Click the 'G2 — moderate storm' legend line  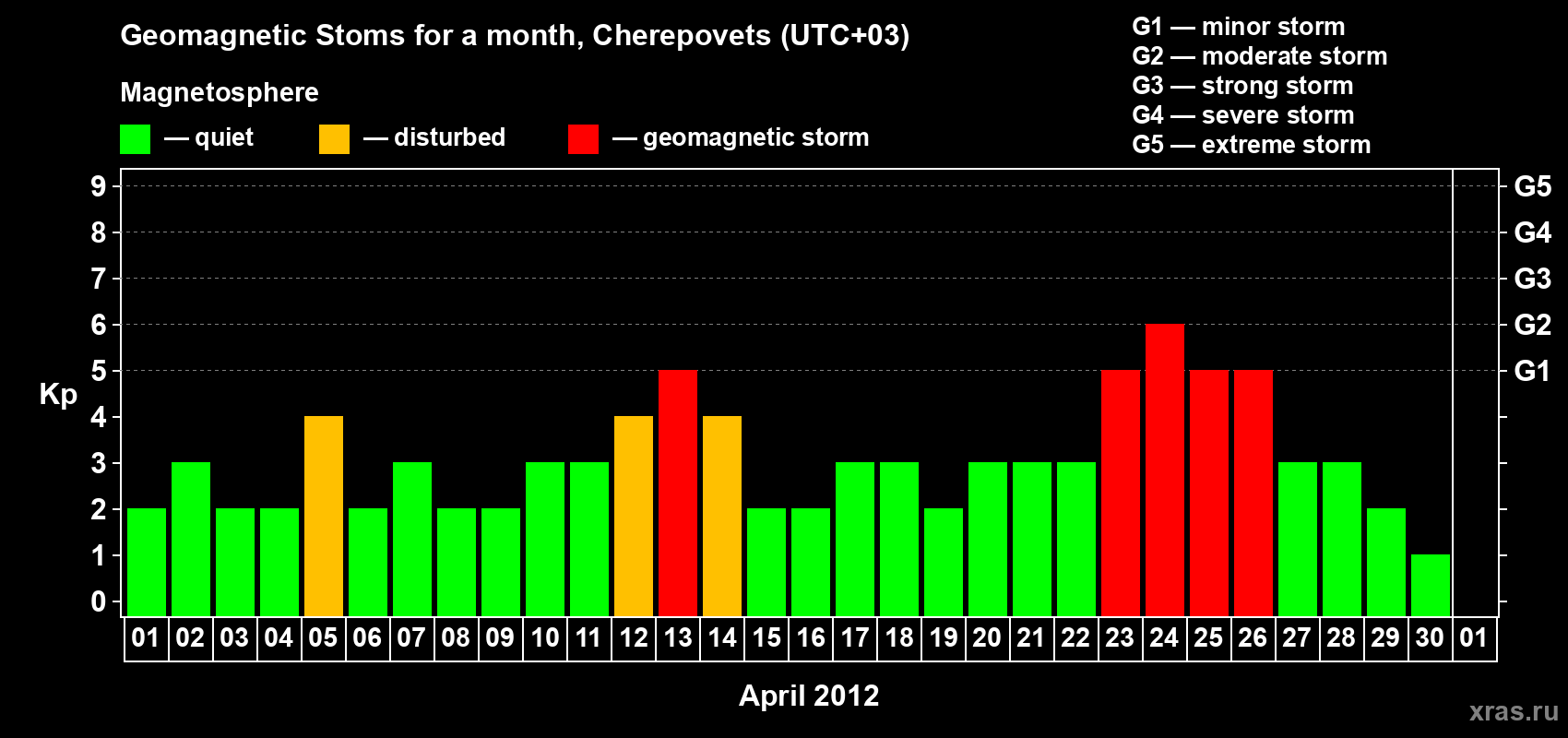[x=1260, y=56]
